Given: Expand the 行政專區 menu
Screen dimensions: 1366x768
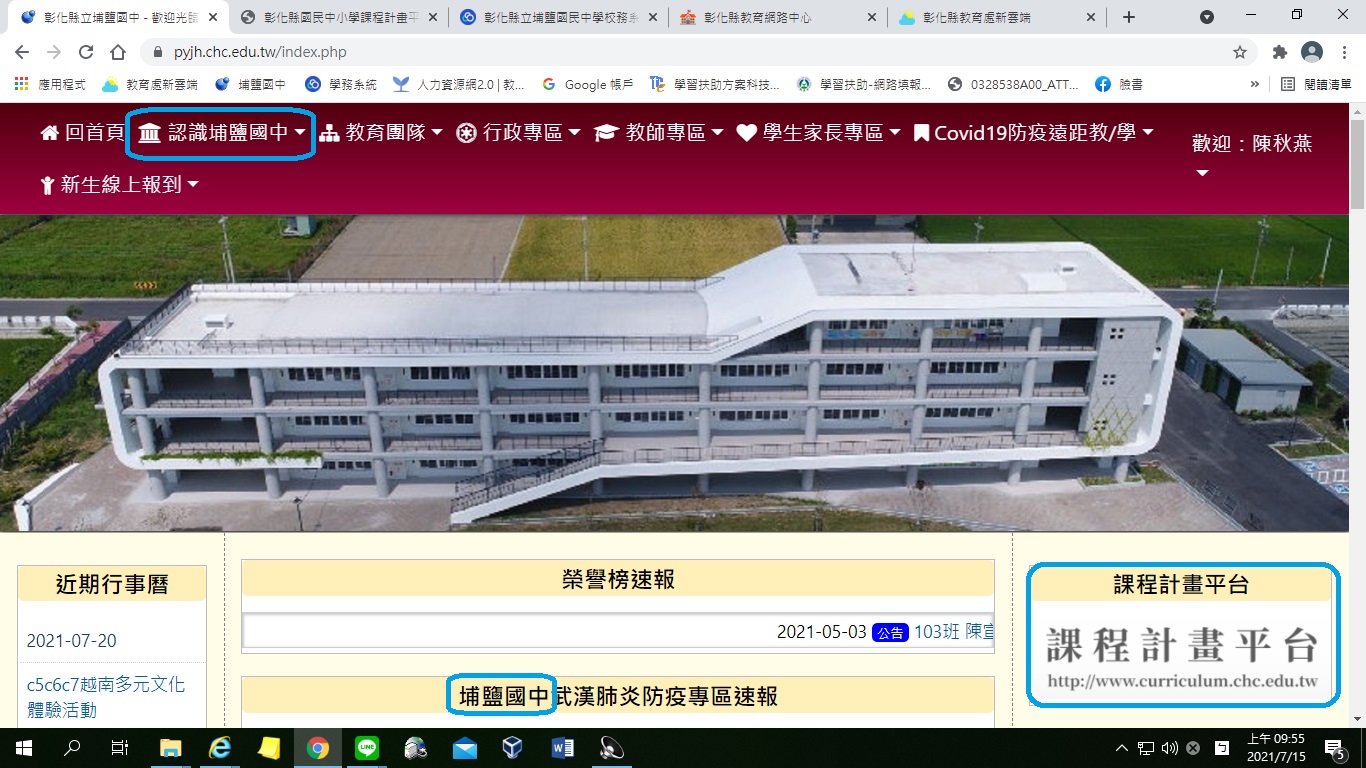Looking at the screenshot, I should (518, 132).
